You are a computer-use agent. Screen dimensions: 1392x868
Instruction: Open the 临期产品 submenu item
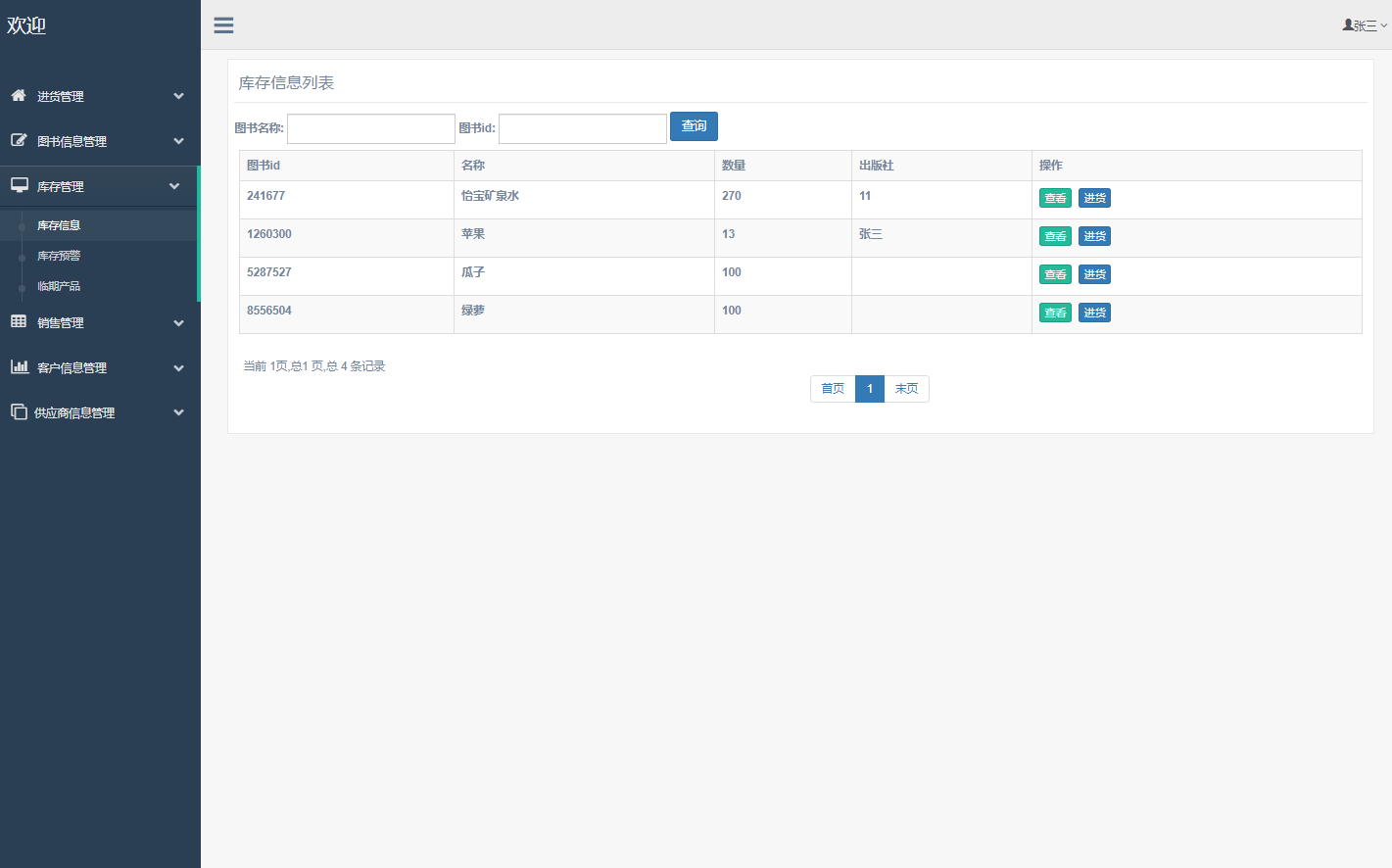59,286
